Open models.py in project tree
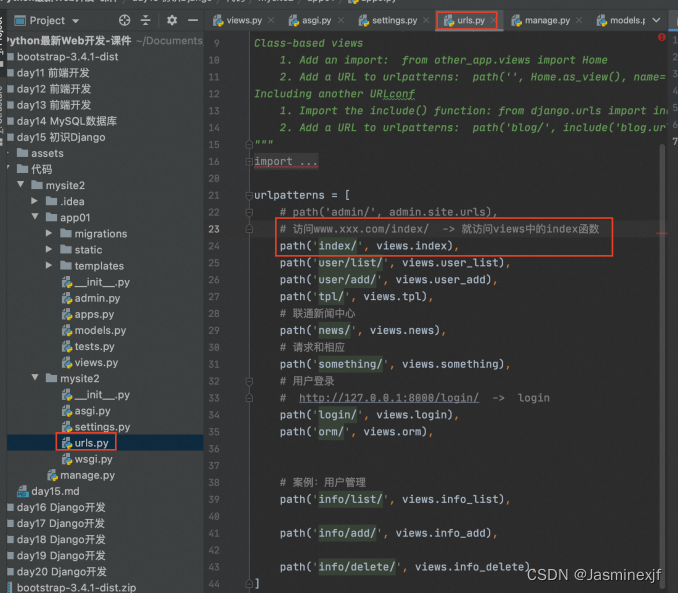Image resolution: width=678 pixels, height=593 pixels. [x=94, y=330]
